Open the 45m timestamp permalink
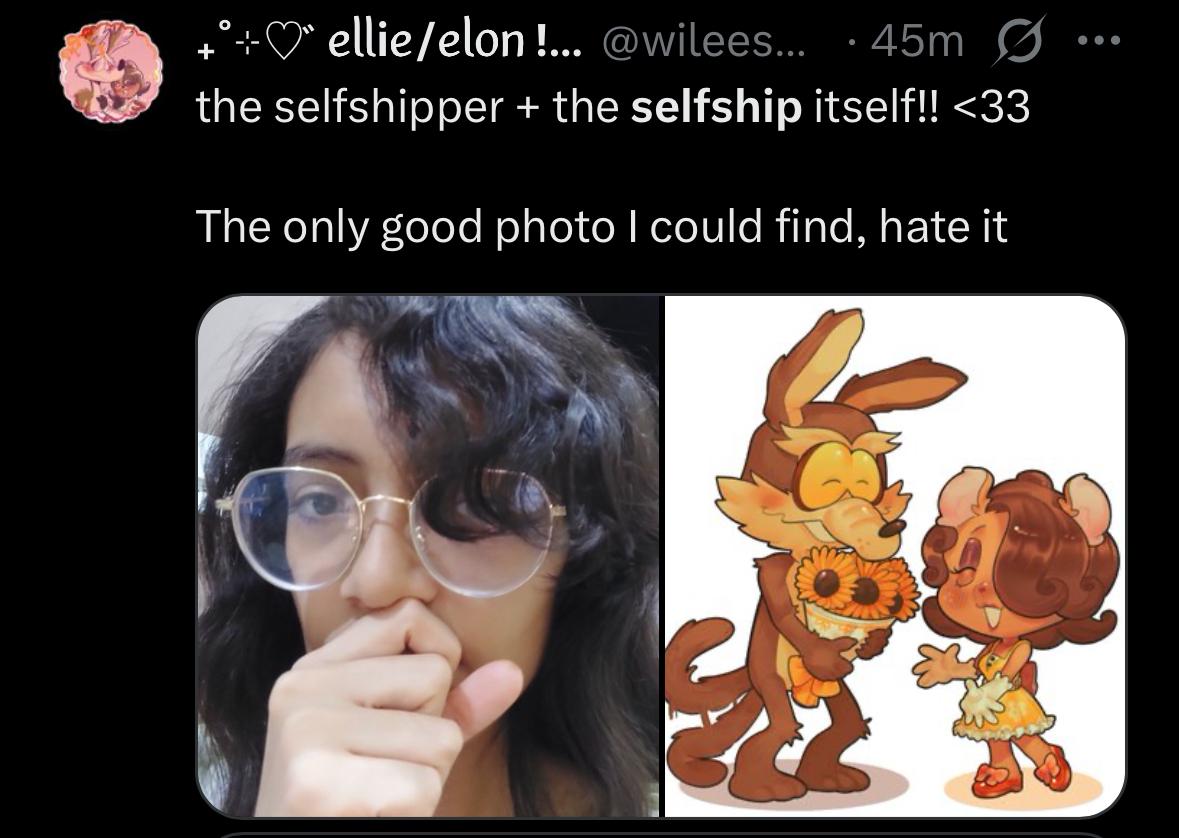1179x838 pixels. pyautogui.click(x=917, y=41)
